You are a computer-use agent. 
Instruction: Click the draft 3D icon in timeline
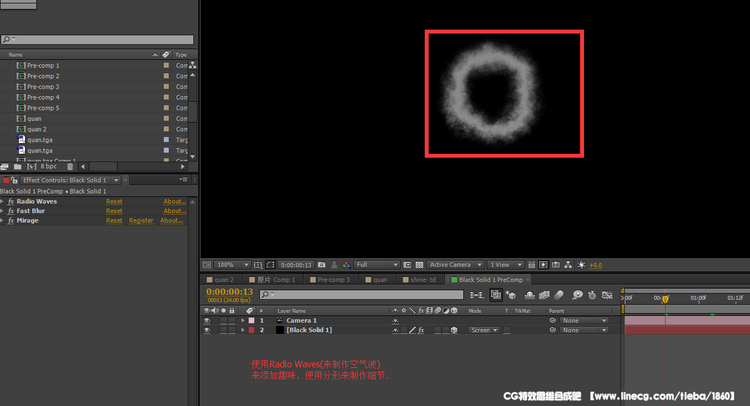coord(511,295)
